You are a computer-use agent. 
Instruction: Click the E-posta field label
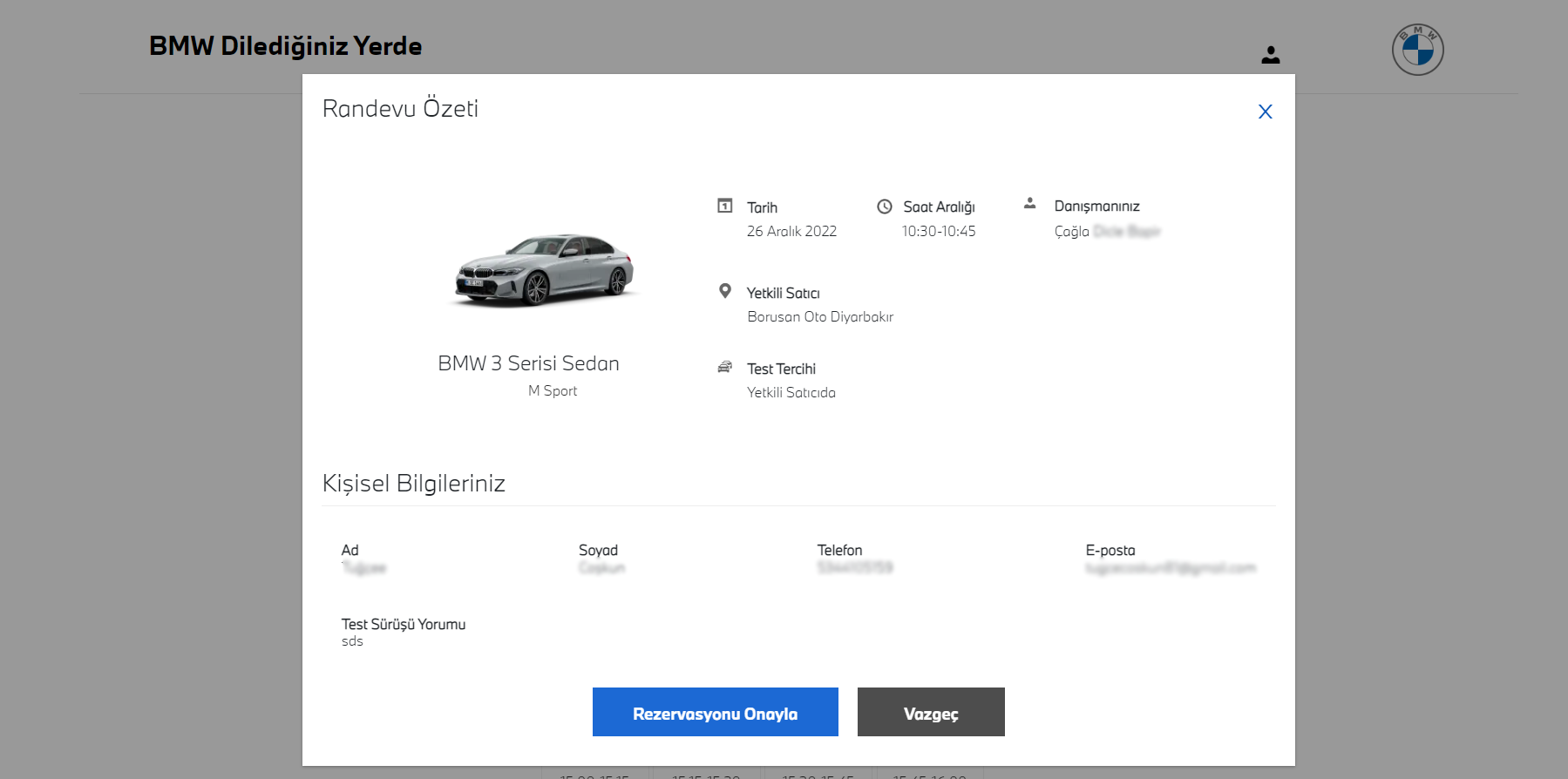1110,550
